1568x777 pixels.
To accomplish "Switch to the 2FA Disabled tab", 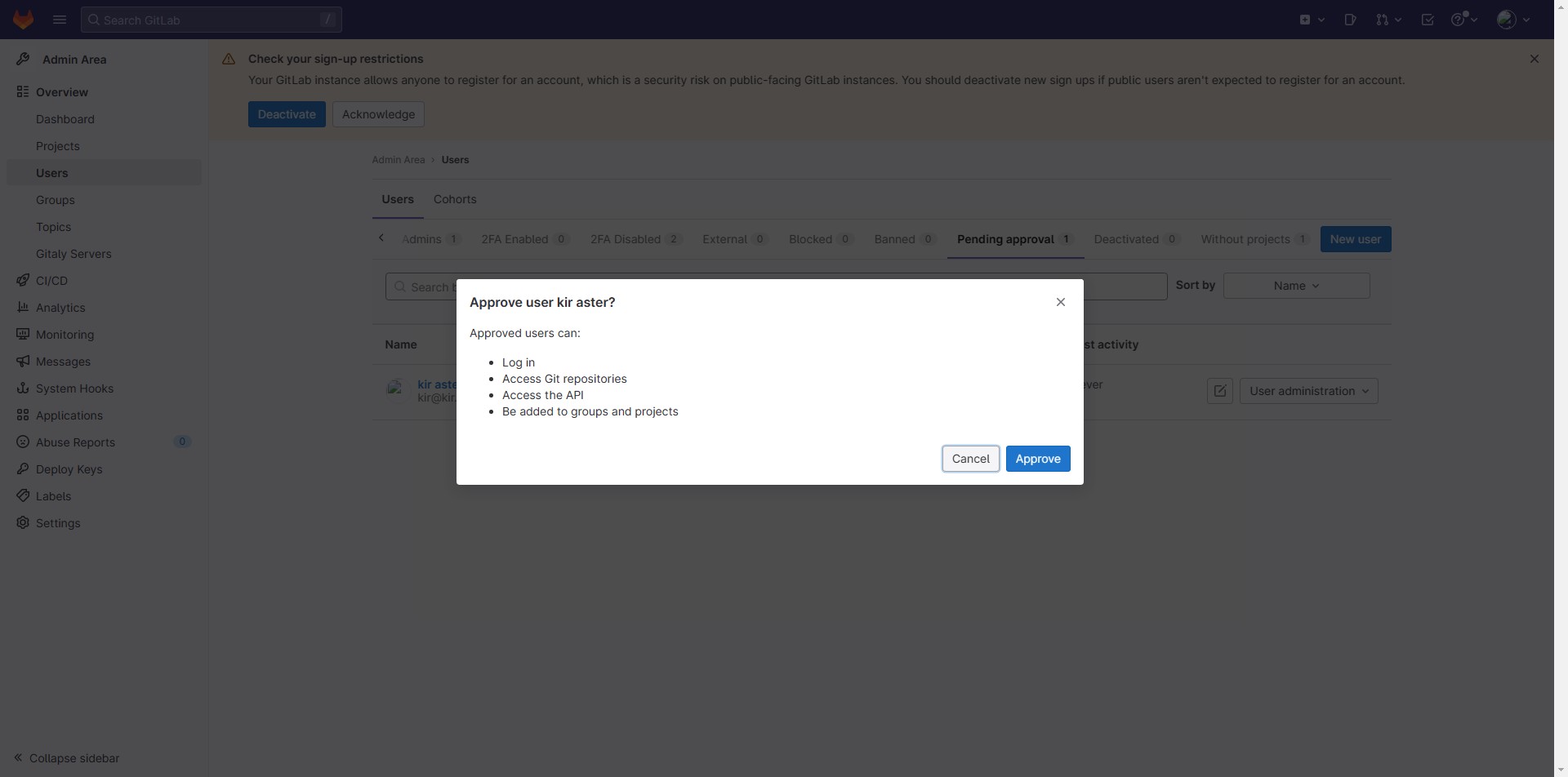I will pos(635,239).
